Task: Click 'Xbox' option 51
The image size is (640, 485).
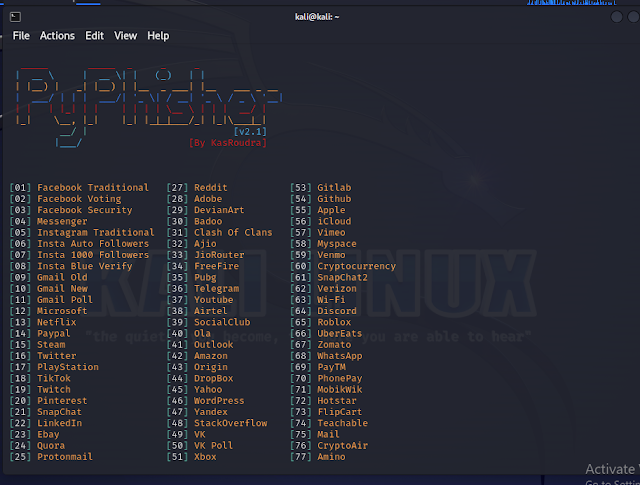Action: coord(205,457)
